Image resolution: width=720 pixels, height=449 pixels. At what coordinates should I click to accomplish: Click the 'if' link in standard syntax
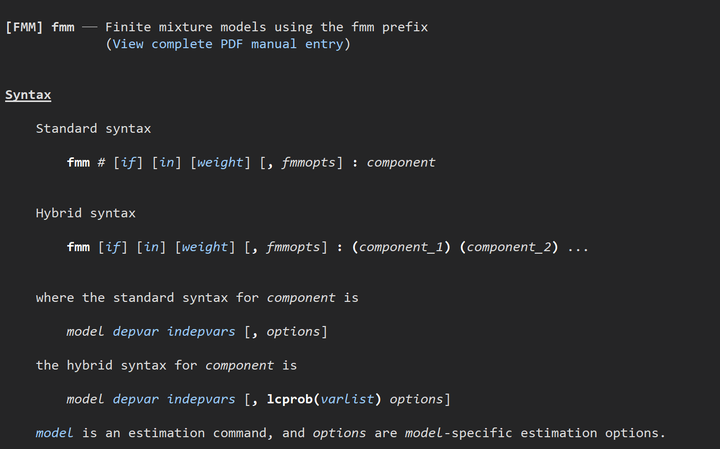tap(128, 163)
